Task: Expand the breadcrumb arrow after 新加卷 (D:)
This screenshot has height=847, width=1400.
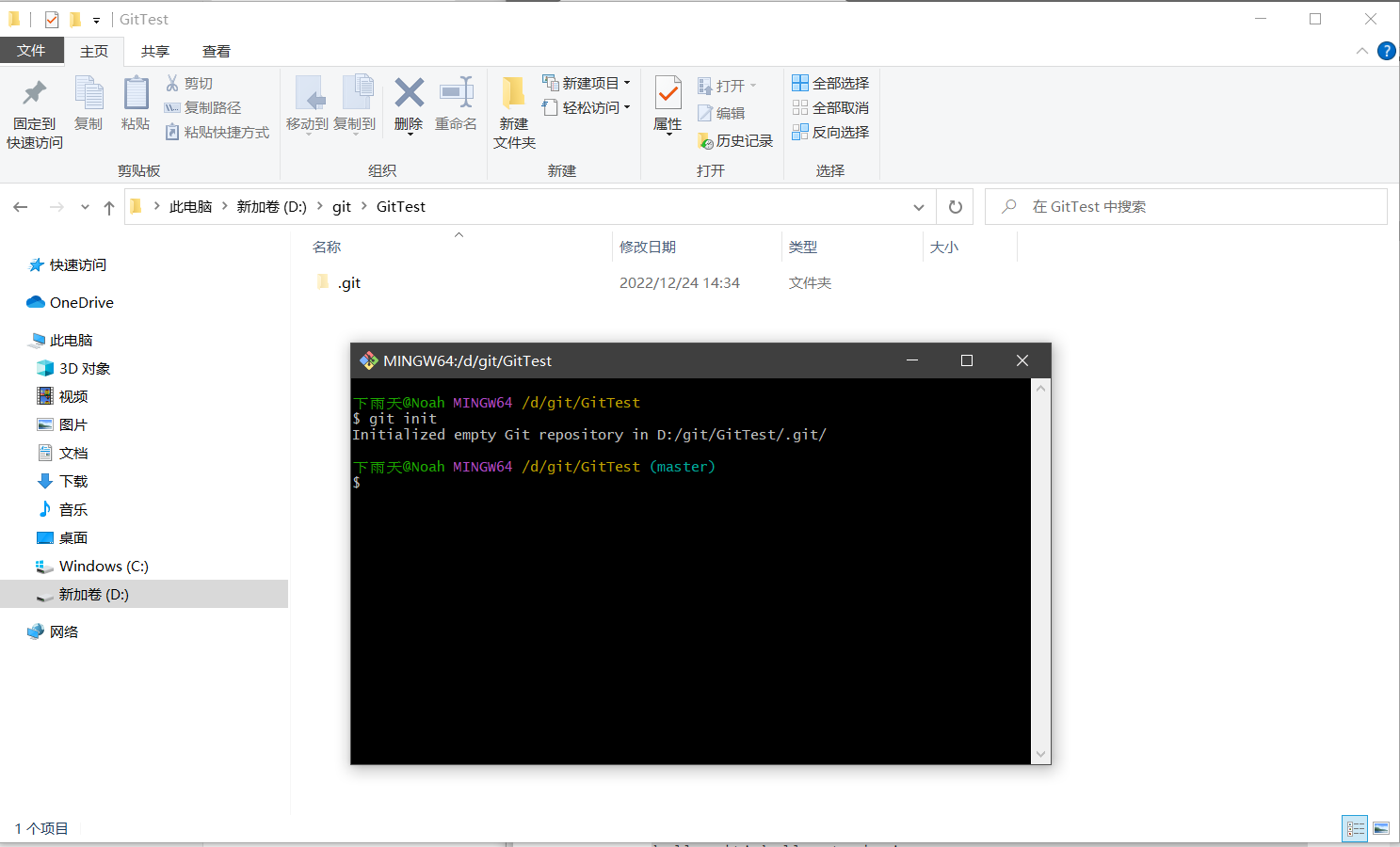Action: pyautogui.click(x=320, y=206)
